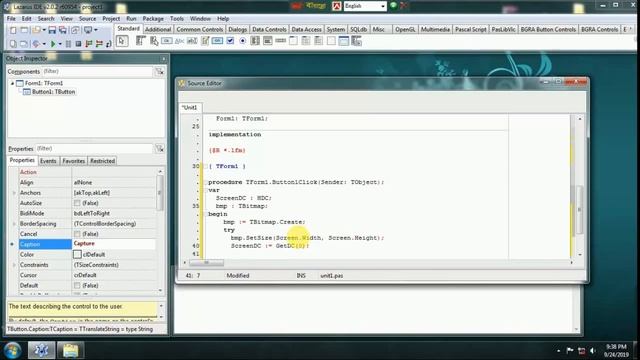Select the TComboBox component icon
This screenshot has height=360, width=640.
click(268, 41)
